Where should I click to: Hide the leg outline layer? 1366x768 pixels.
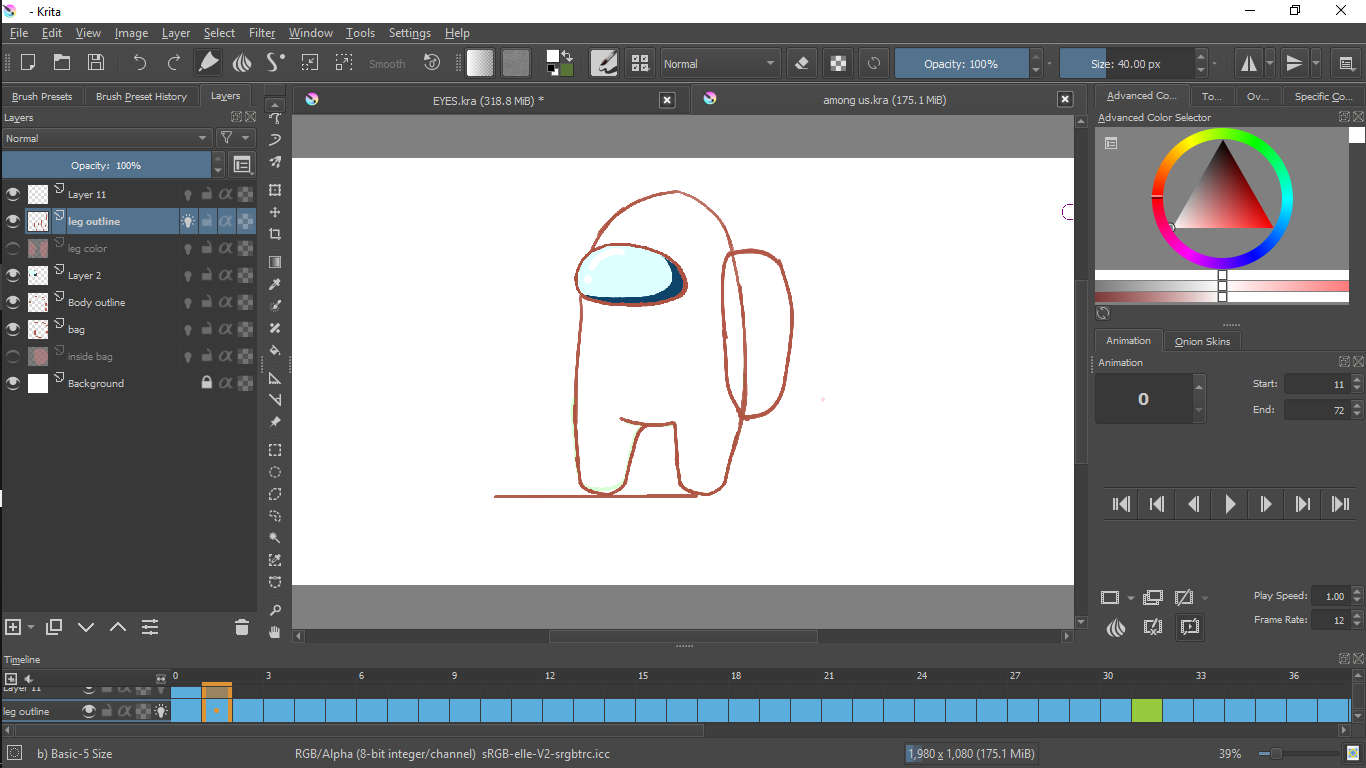(x=13, y=221)
